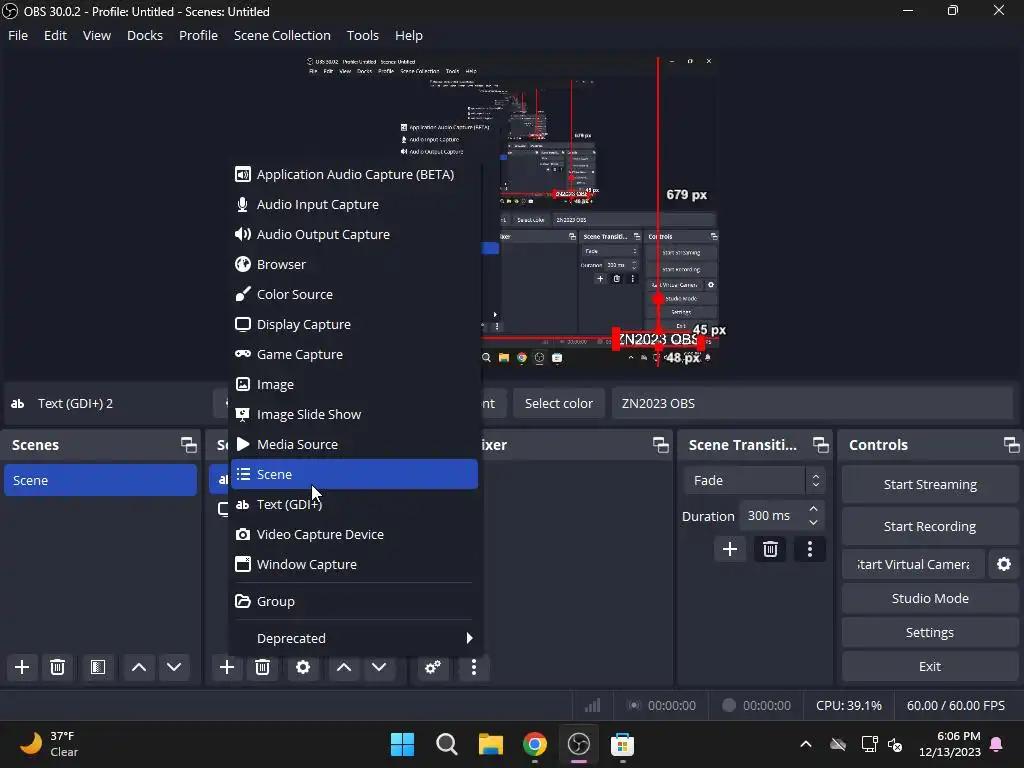Screen dimensions: 1024x768
Task: Open the Profile menu
Action: (x=199, y=35)
